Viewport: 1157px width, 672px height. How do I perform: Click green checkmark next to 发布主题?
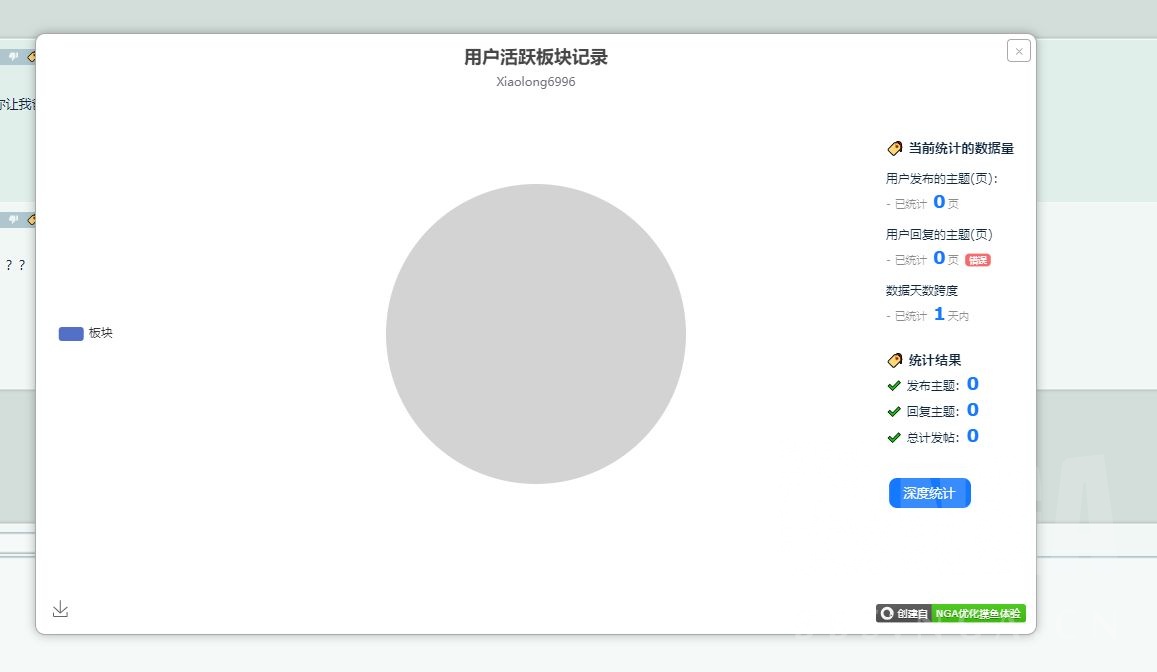coord(894,386)
